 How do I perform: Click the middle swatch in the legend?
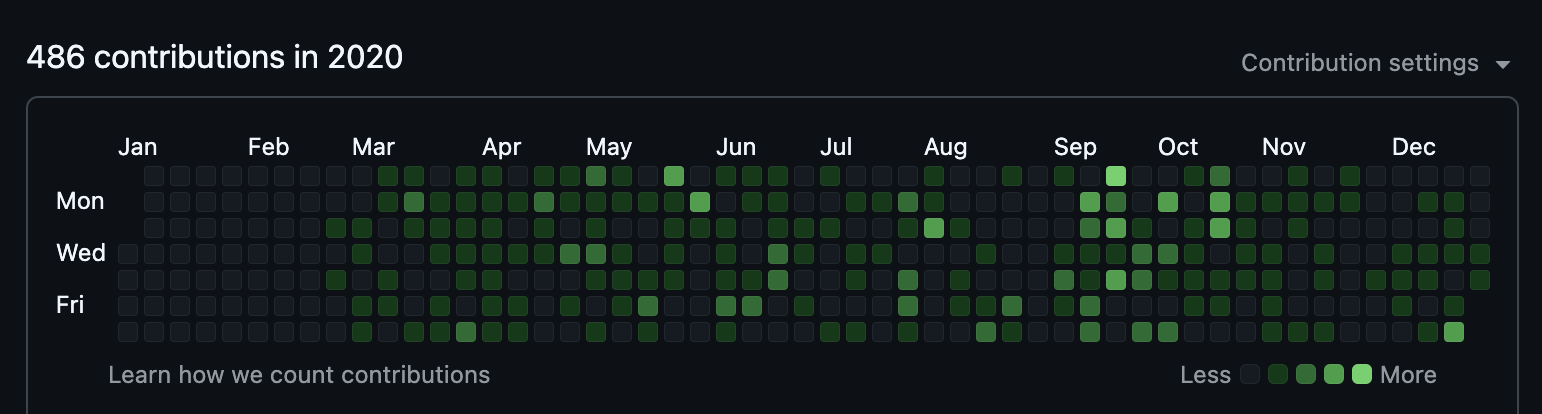click(x=1306, y=375)
